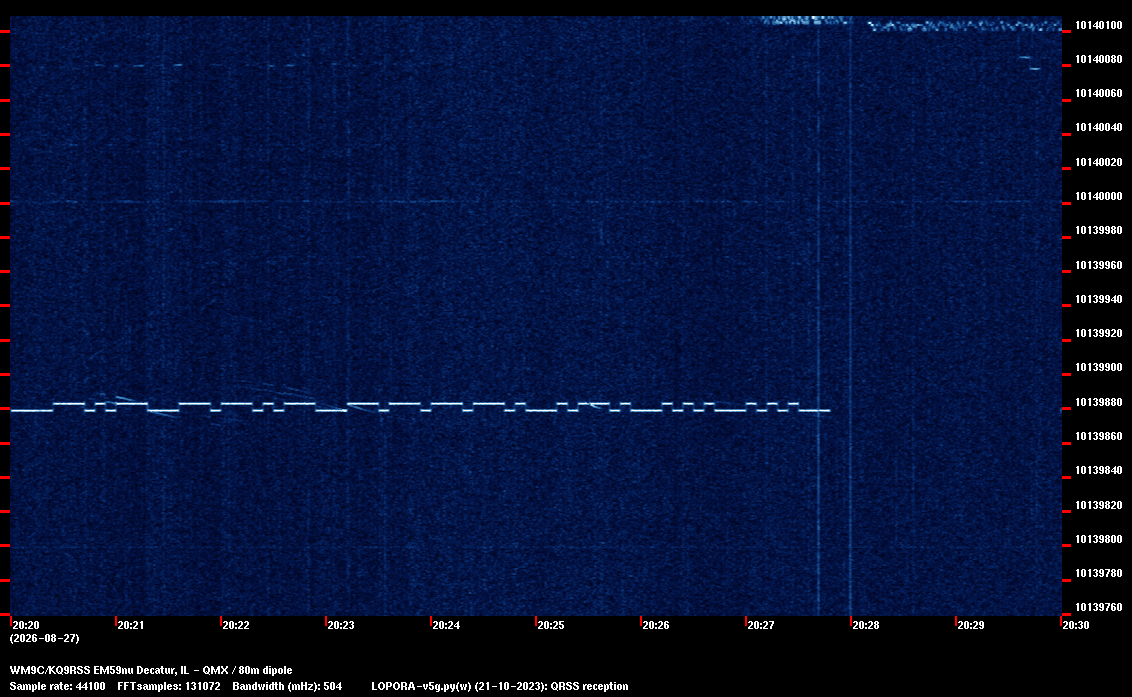Click the Sample rate: 44100 text
Viewport: 1132px width, 697px height.
click(57, 686)
